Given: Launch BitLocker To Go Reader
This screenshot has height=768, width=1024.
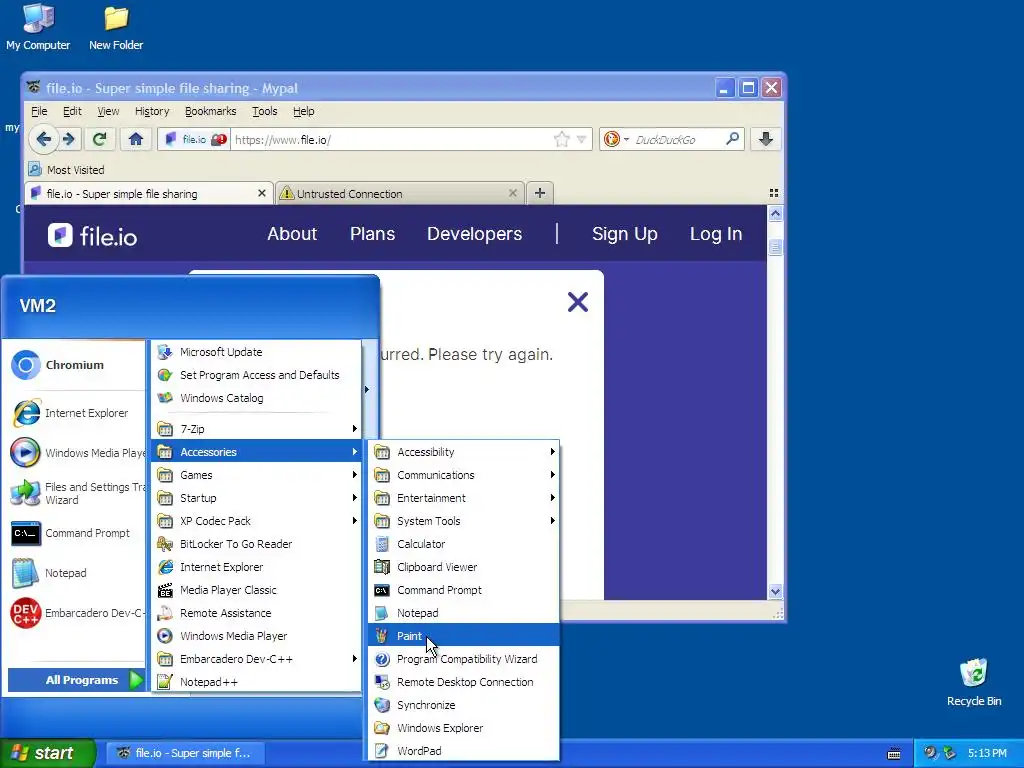Looking at the screenshot, I should 256,543.
